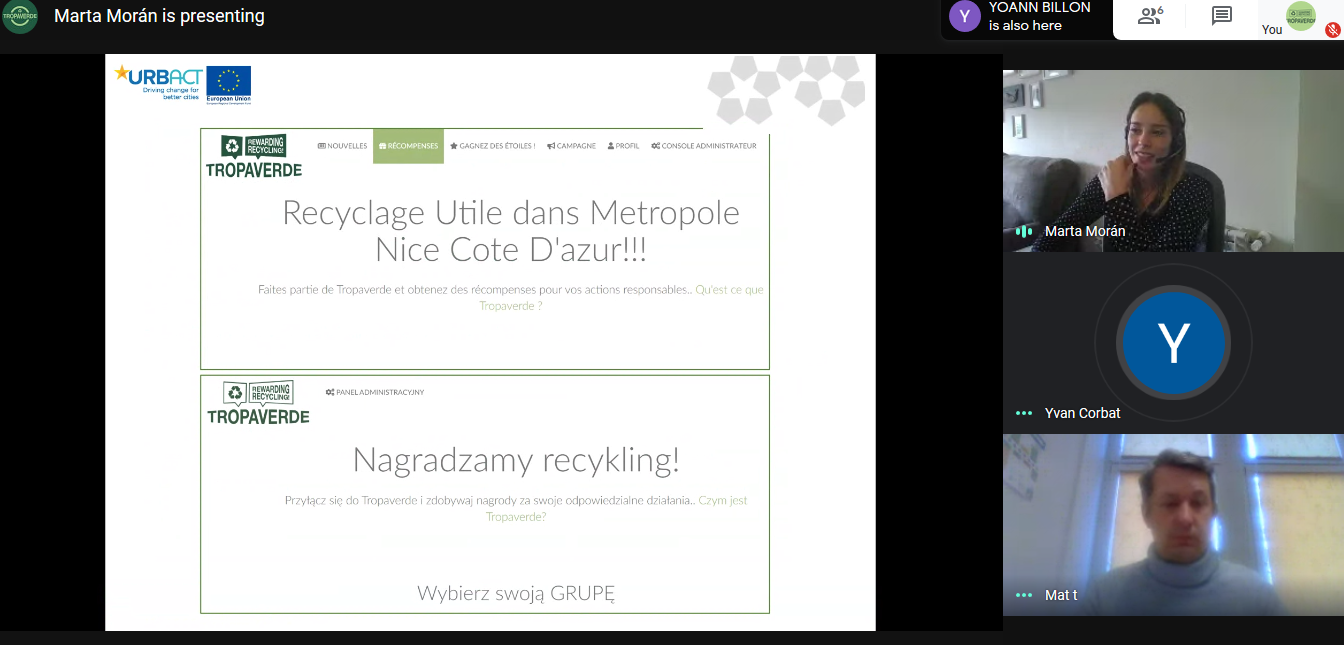Click the audio indicator beside Marta Morán

click(1024, 231)
